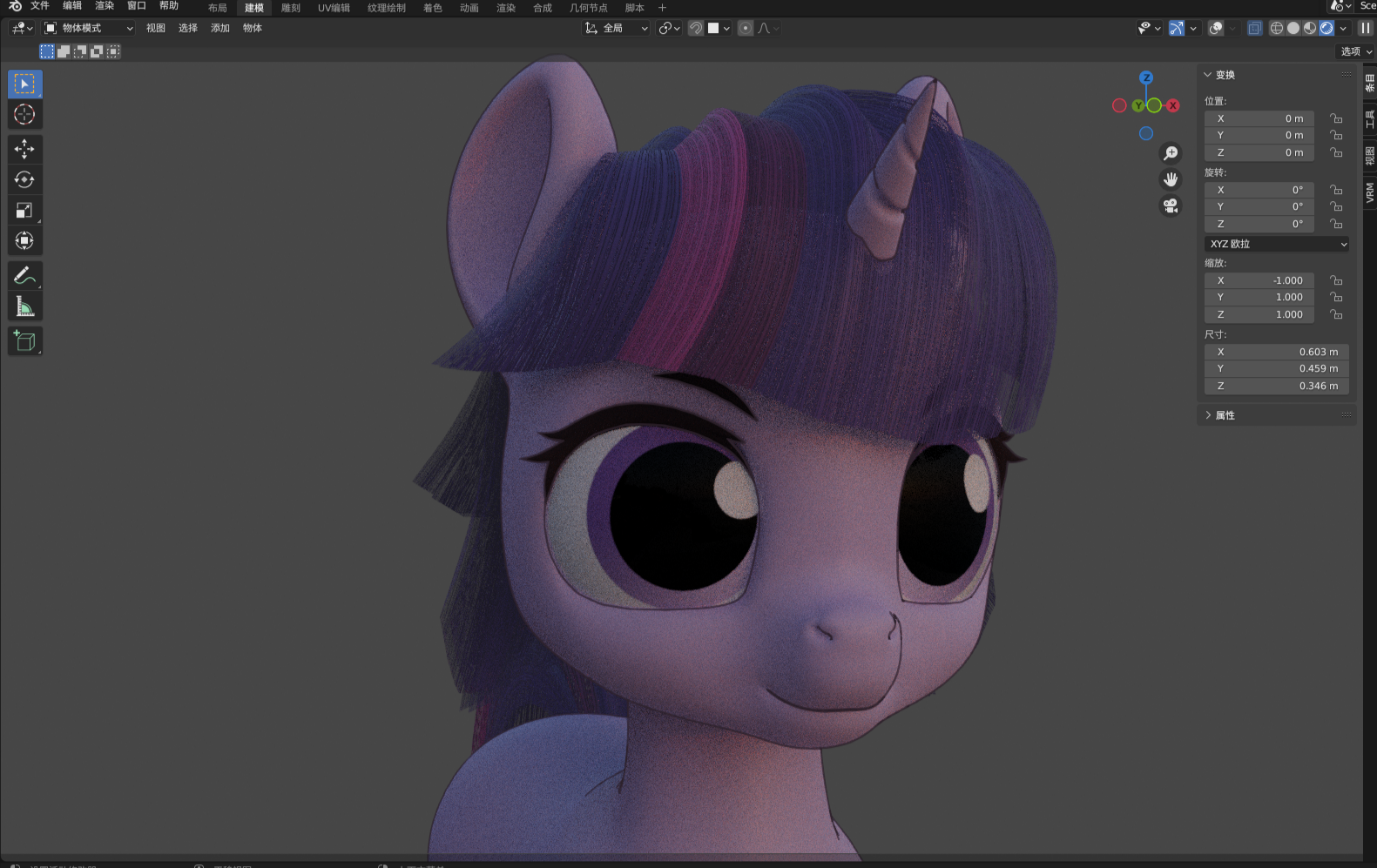This screenshot has height=868, width=1377.
Task: Select the Move tool
Action: point(24,149)
